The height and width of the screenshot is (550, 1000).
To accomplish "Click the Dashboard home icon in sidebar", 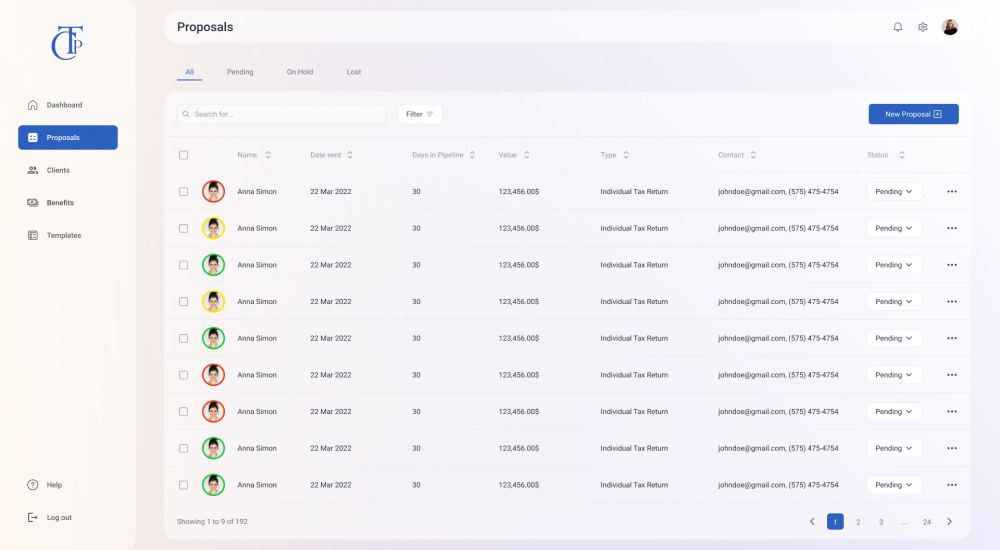I will point(33,105).
